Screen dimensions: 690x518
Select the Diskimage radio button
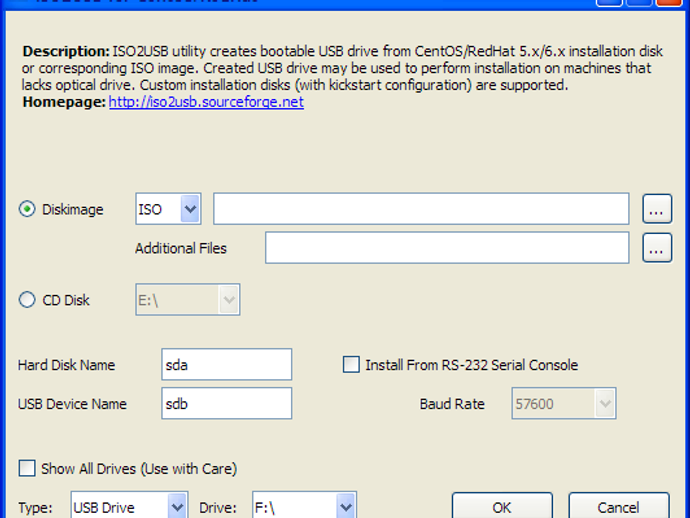tap(27, 209)
